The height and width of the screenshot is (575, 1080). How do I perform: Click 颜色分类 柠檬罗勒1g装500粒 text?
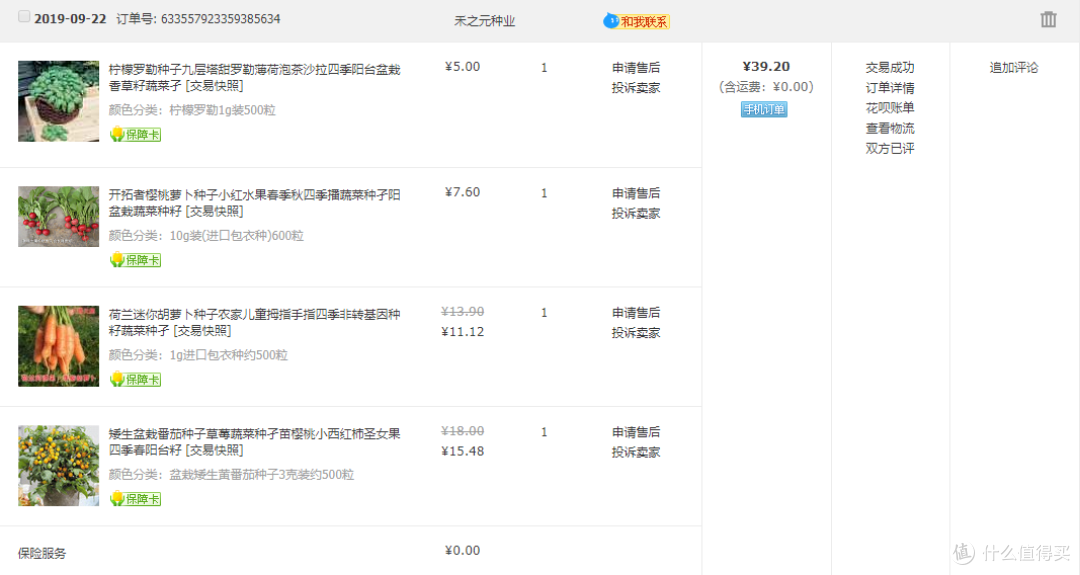pos(192,109)
